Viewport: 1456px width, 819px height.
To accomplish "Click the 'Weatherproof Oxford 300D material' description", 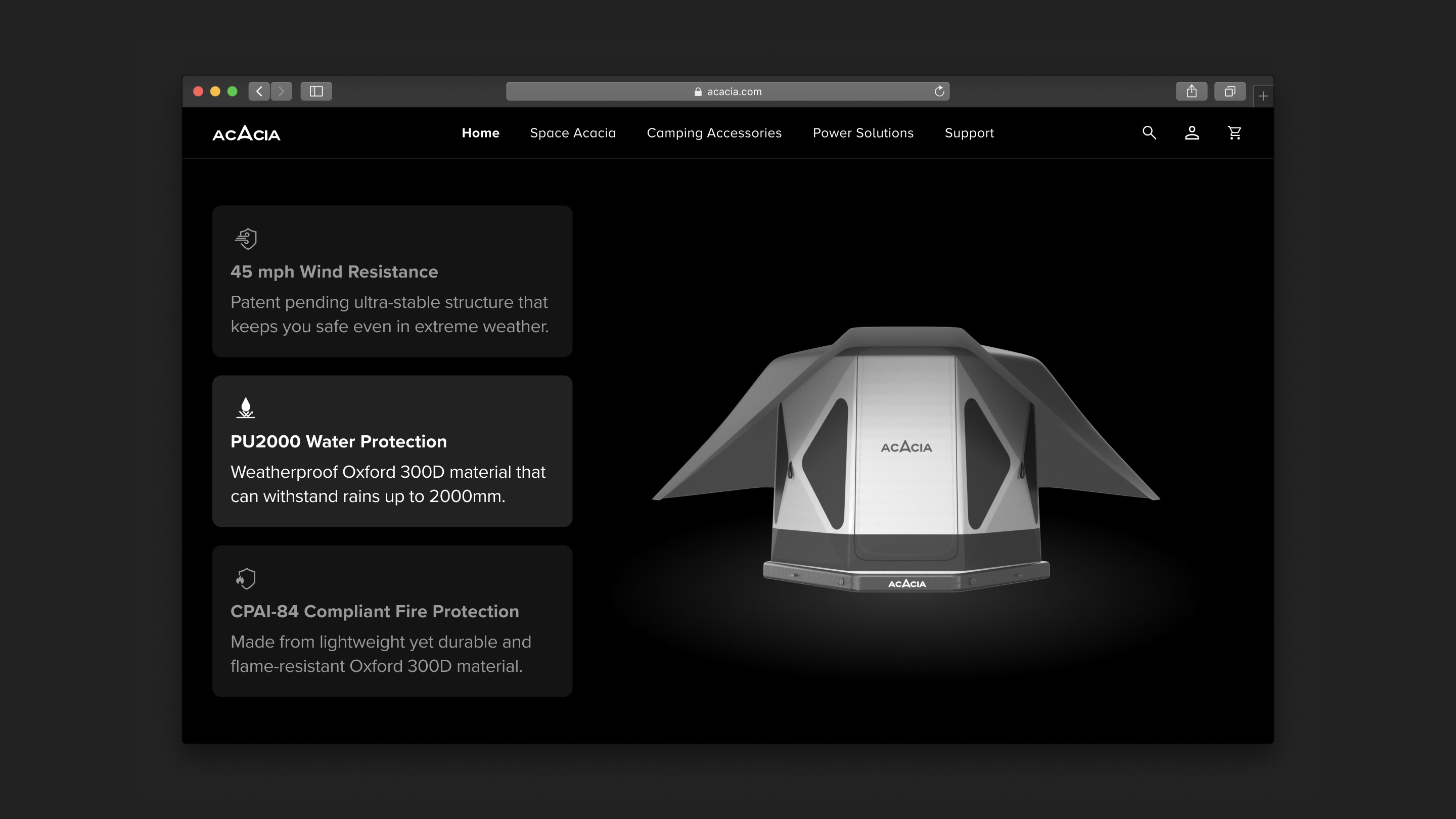I will 388,484.
